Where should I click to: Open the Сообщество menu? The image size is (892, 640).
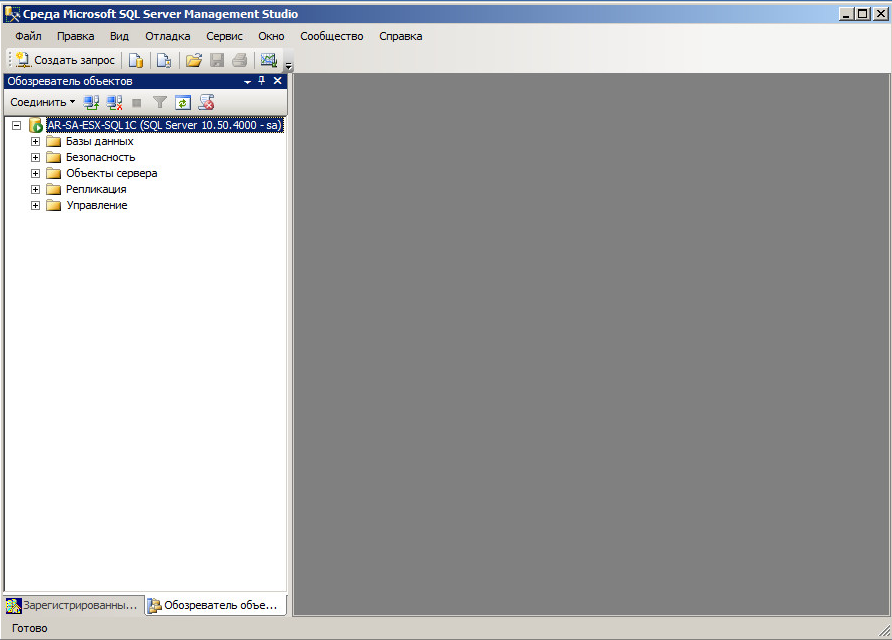[x=332, y=36]
